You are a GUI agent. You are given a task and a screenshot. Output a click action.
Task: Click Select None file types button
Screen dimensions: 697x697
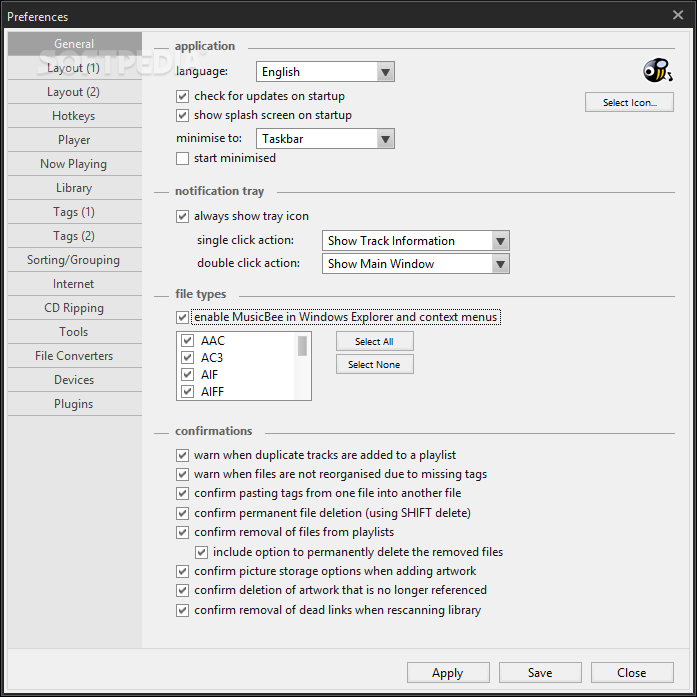[374, 365]
